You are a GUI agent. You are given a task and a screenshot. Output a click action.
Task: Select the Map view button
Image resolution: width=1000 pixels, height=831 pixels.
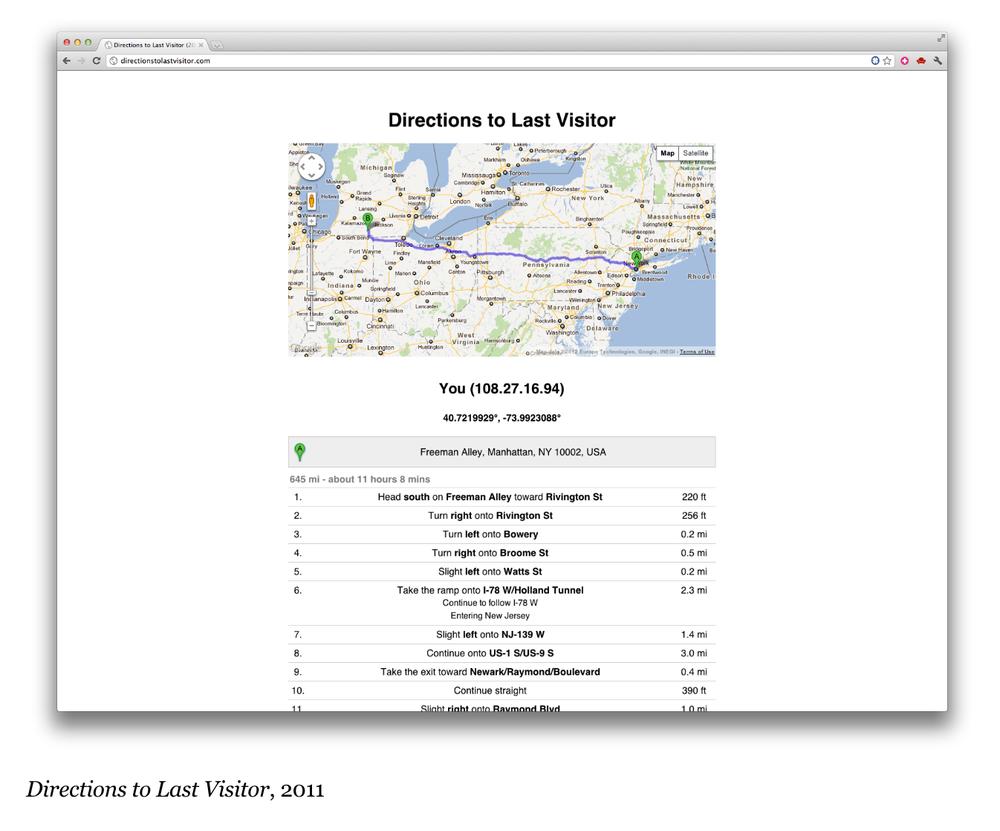(667, 153)
